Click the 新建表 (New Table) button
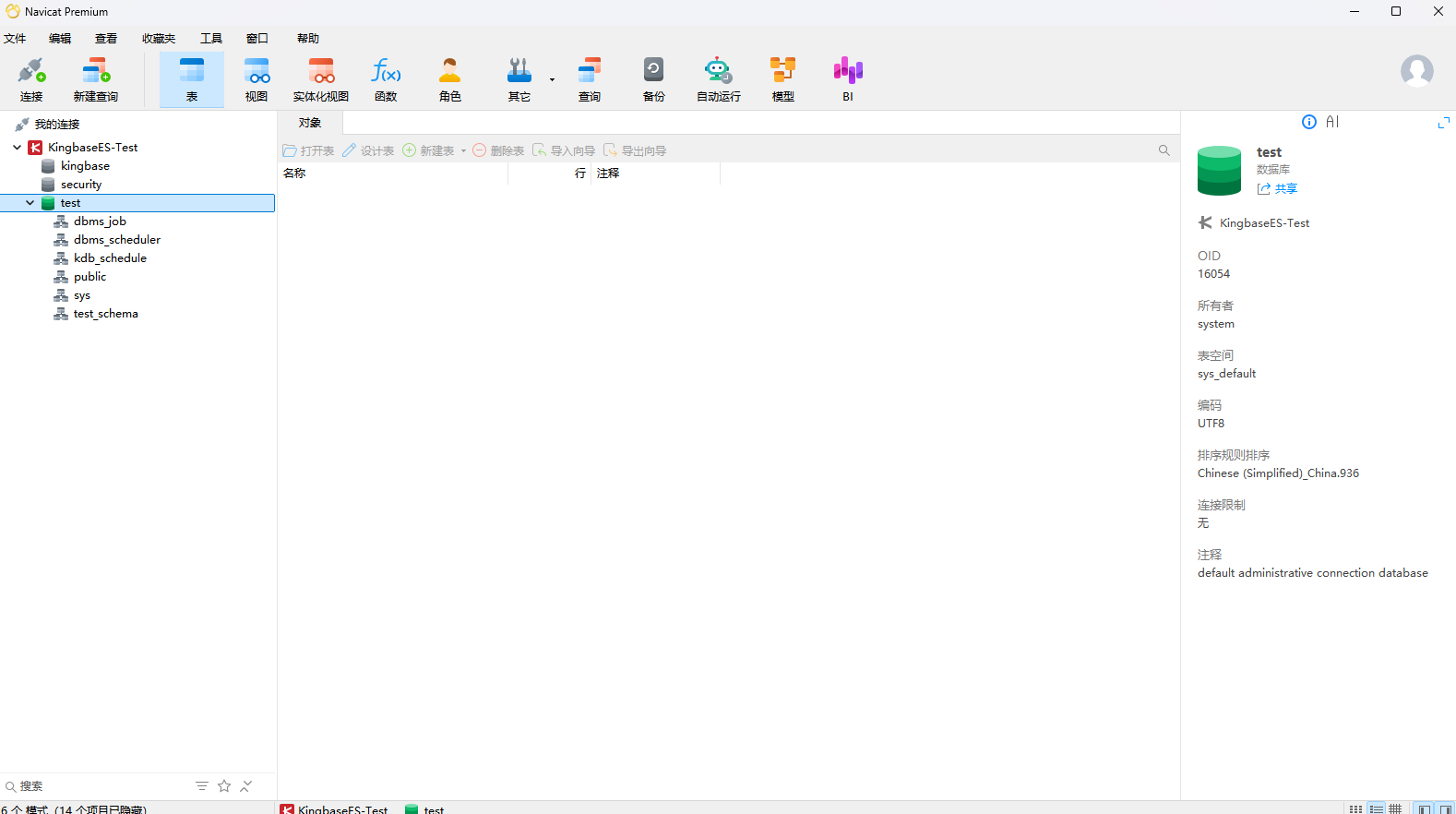The image size is (1456, 814). 428,150
